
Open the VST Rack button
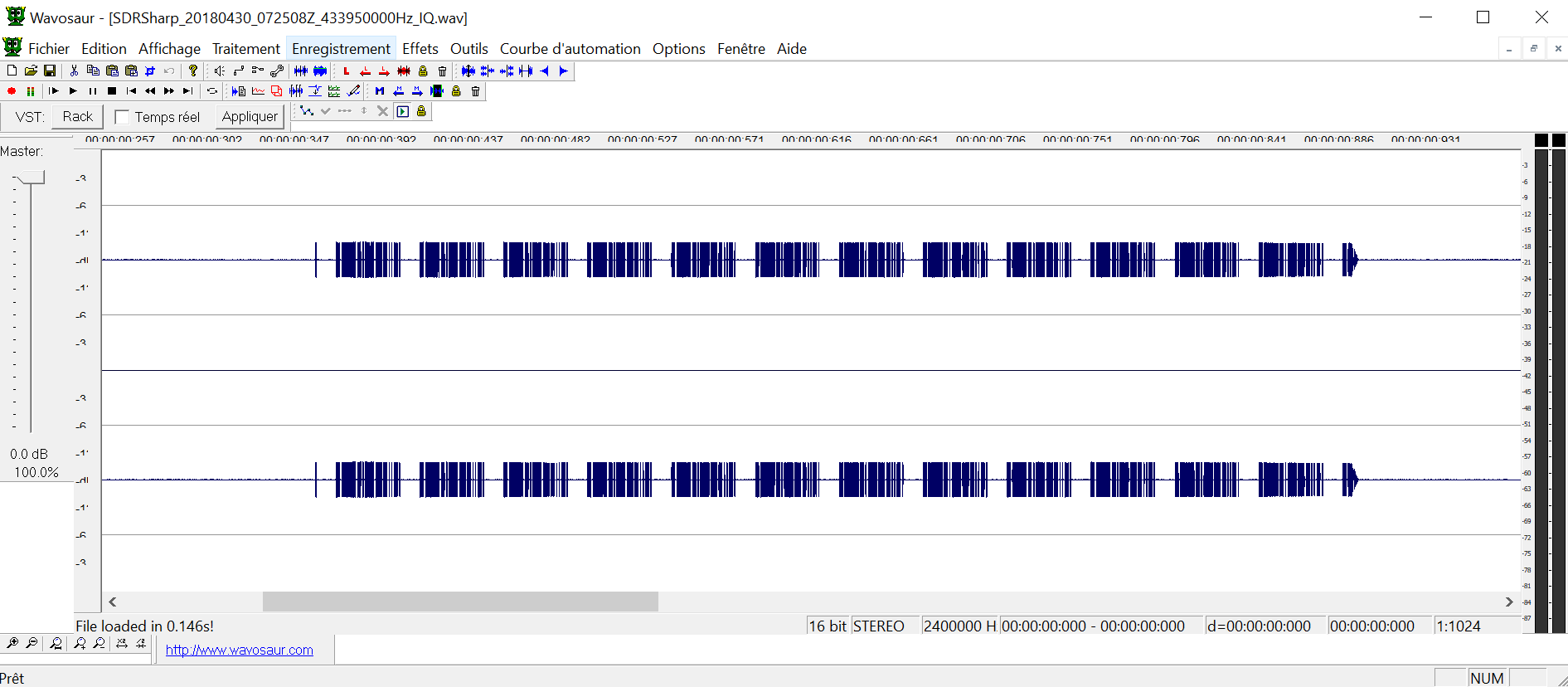coord(78,117)
